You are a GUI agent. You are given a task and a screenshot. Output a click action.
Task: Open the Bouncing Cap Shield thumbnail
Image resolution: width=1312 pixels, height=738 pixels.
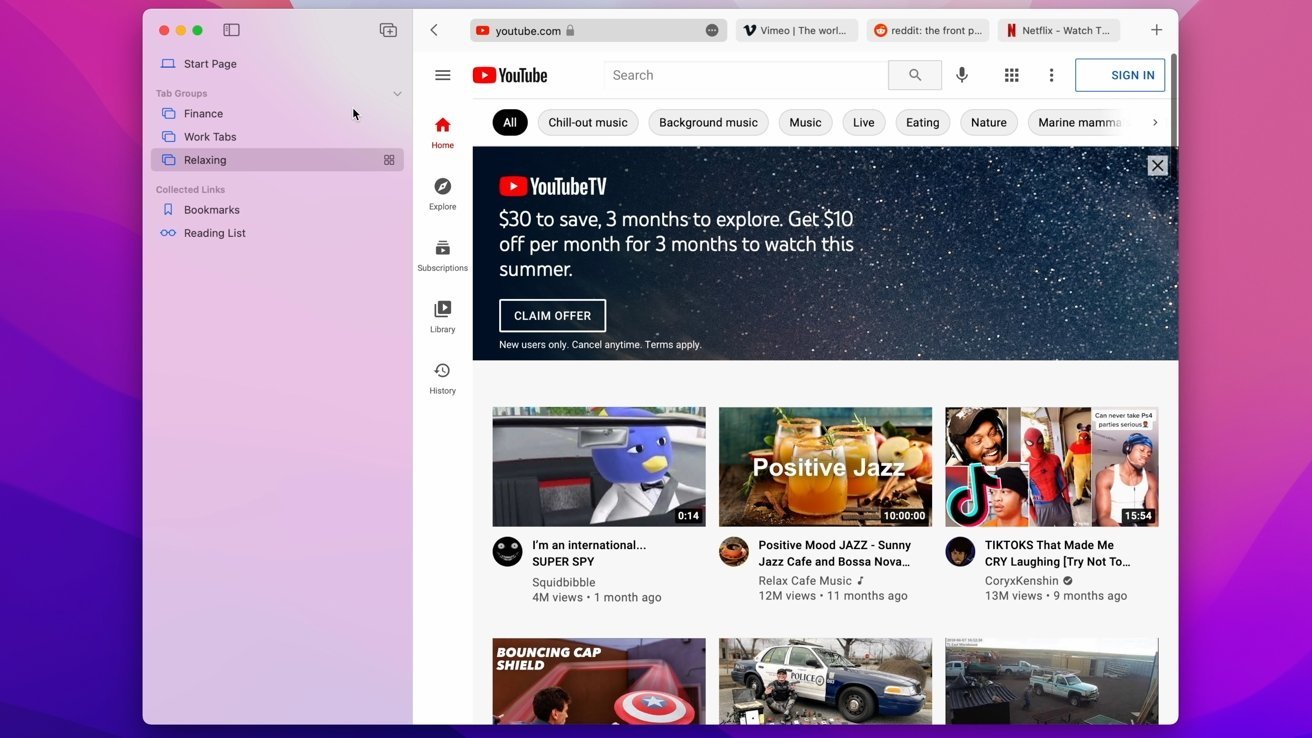pyautogui.click(x=599, y=681)
